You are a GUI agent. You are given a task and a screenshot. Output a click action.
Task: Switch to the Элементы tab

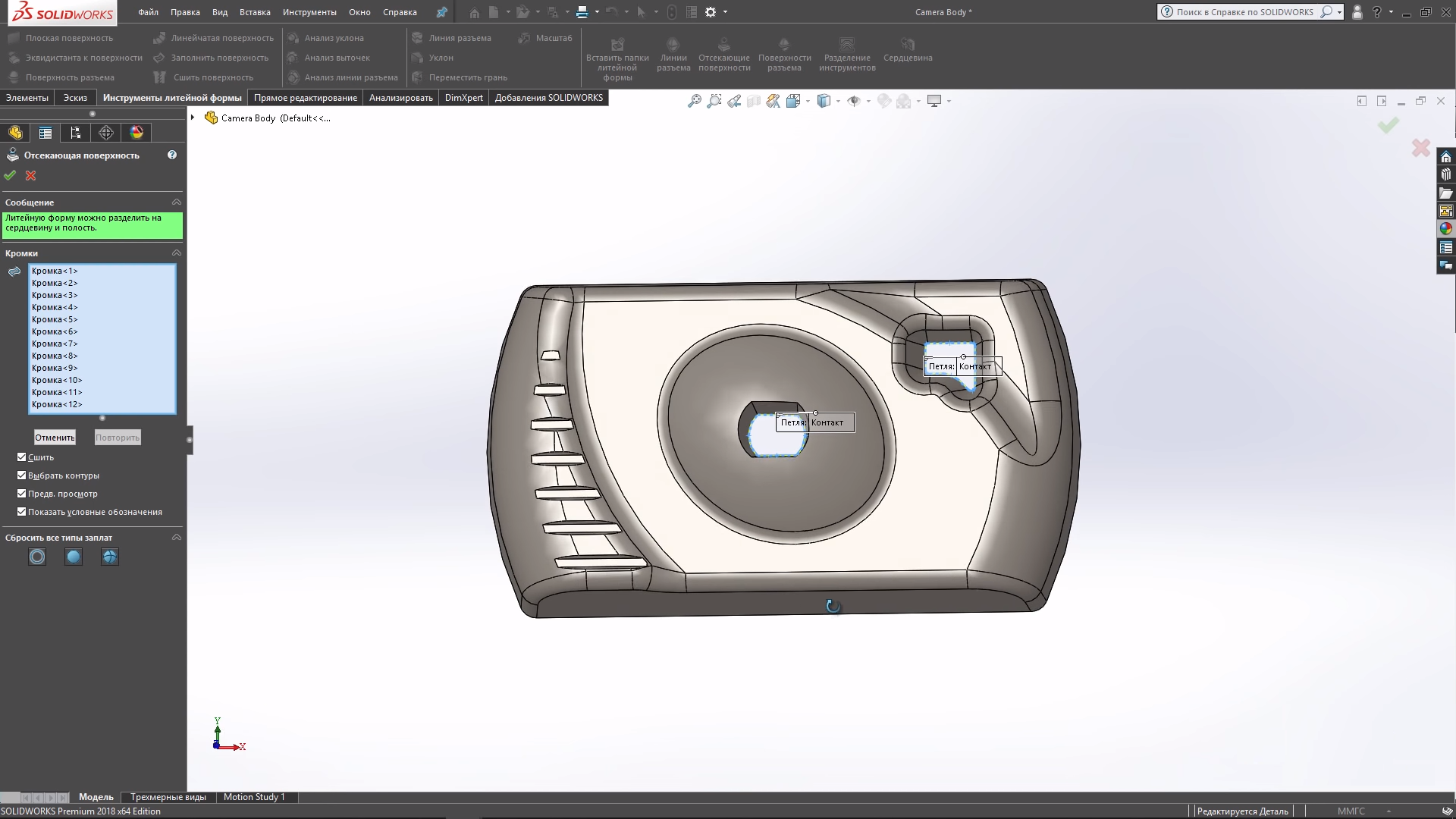point(27,98)
